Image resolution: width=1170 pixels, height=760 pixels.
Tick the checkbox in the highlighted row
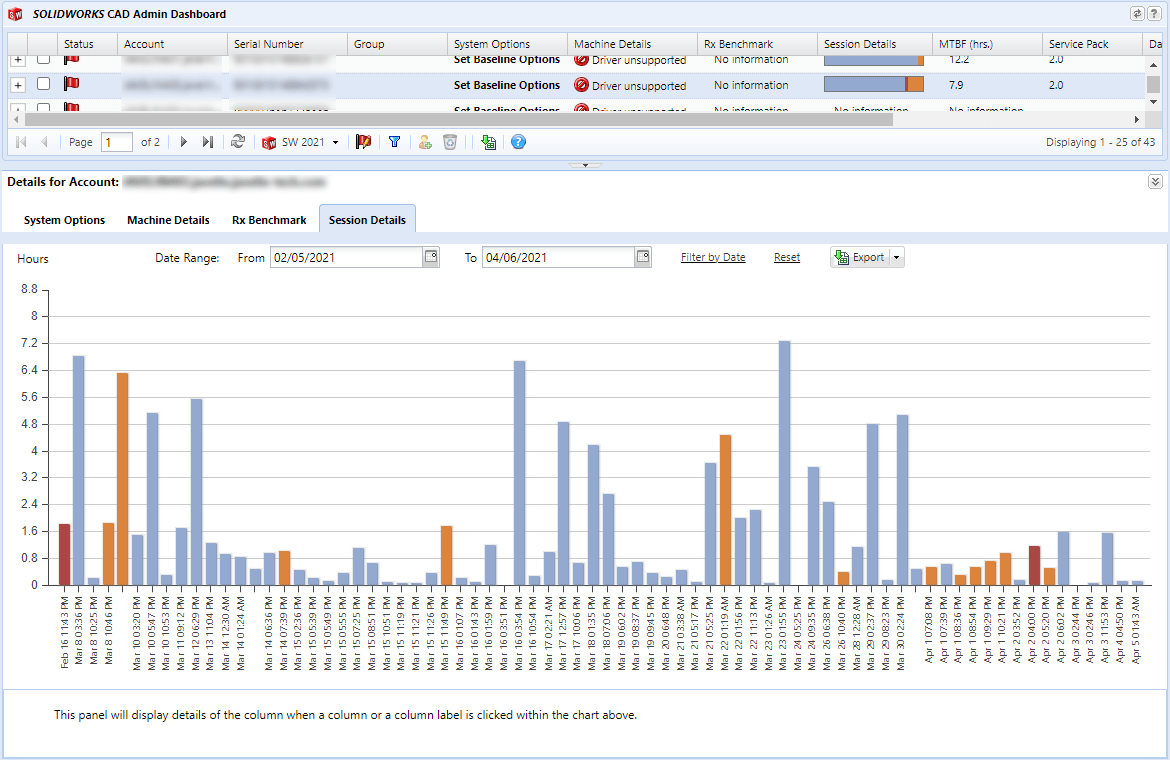pos(43,85)
